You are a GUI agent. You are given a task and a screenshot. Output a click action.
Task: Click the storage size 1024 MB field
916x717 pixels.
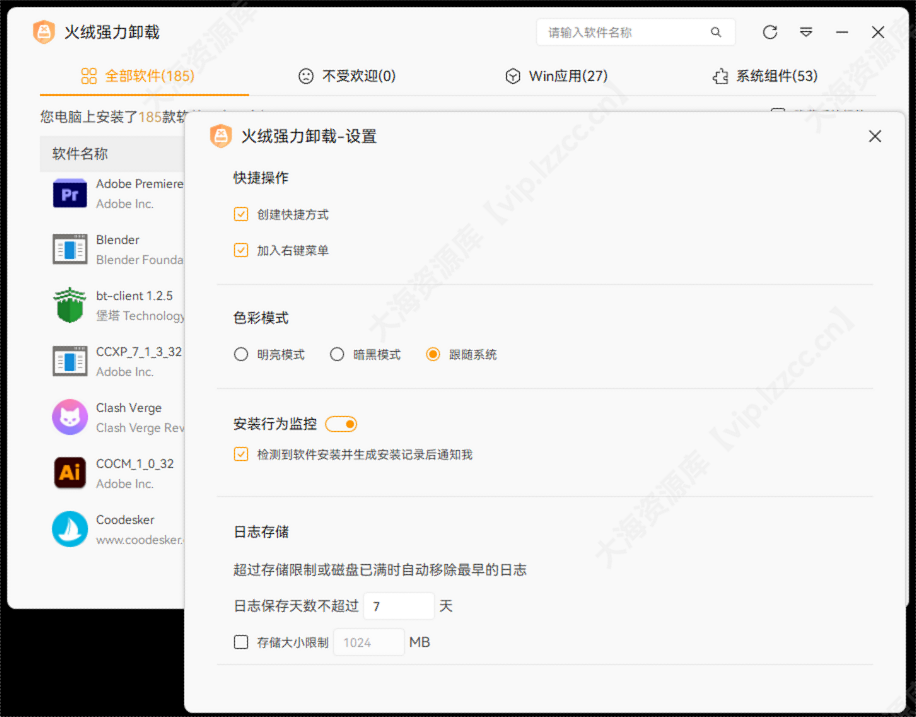(369, 642)
